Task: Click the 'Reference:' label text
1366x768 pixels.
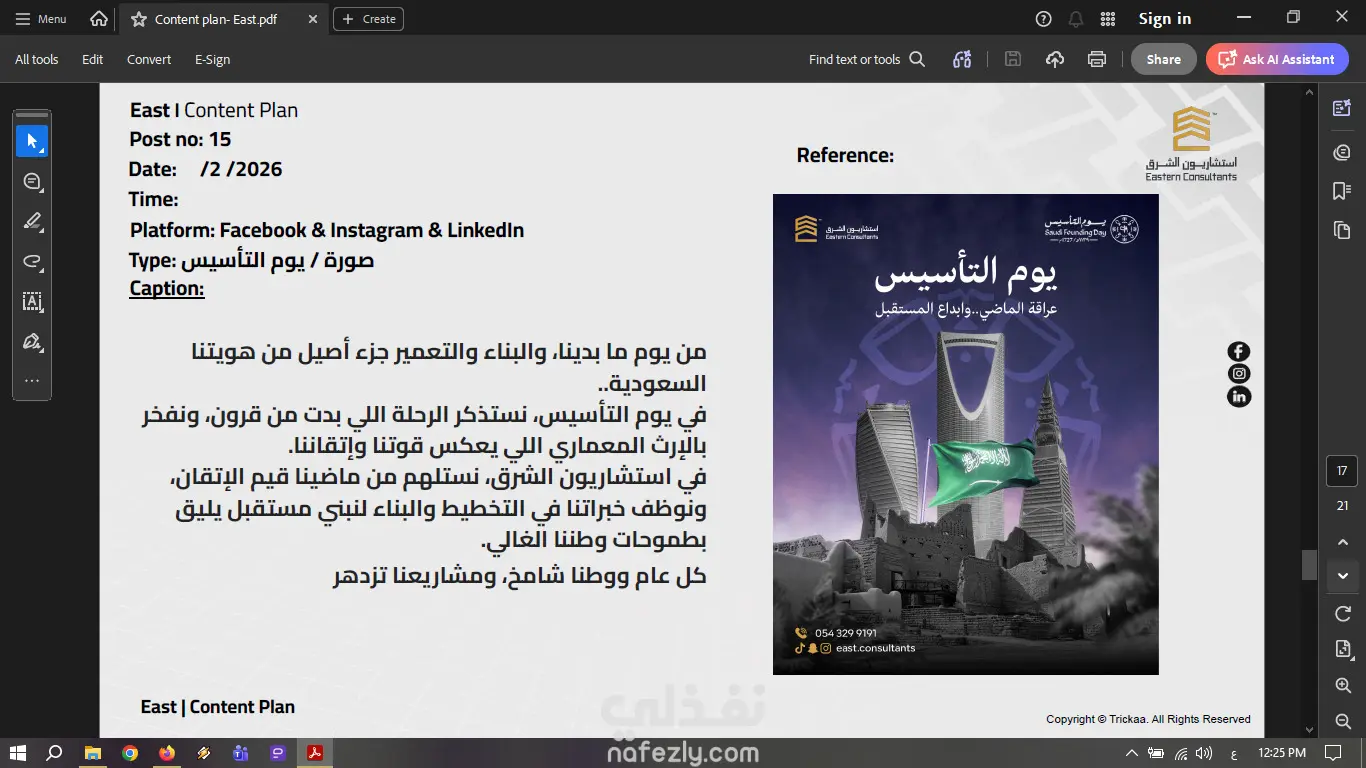Action: click(x=845, y=155)
